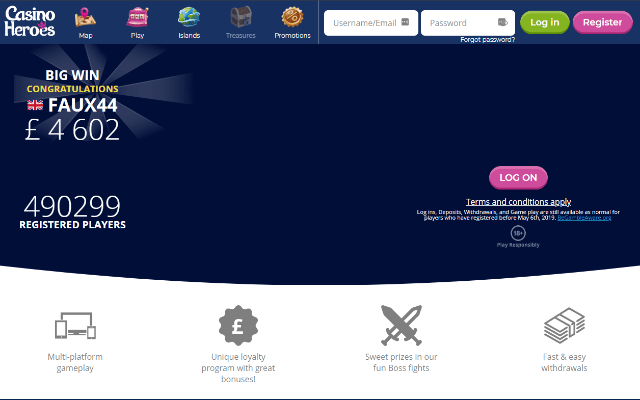Click the crossed swords Boss fights icon
The height and width of the screenshot is (400, 640).
point(401,325)
